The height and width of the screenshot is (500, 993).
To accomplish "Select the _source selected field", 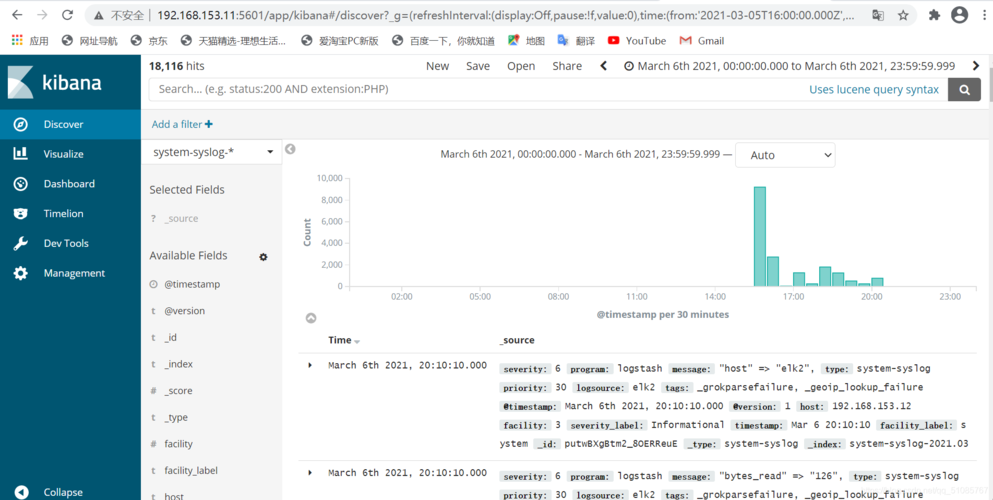I will point(181,219).
